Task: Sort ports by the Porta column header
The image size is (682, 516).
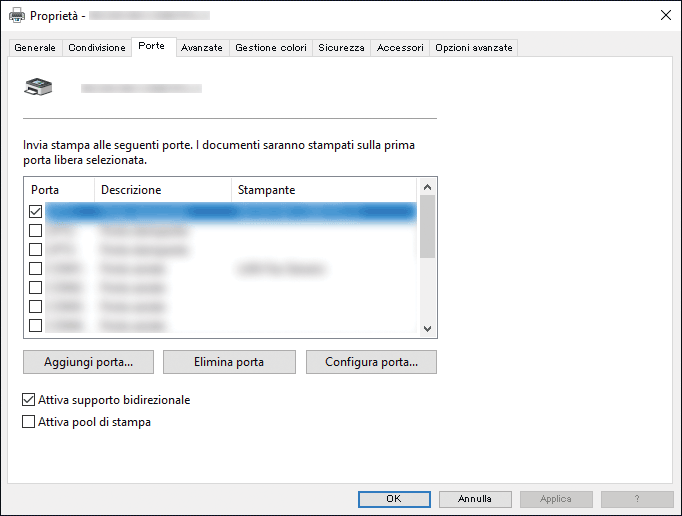Action: 59,190
